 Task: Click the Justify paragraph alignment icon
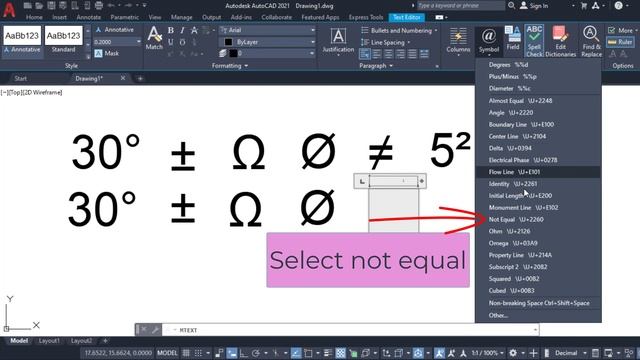pos(412,54)
